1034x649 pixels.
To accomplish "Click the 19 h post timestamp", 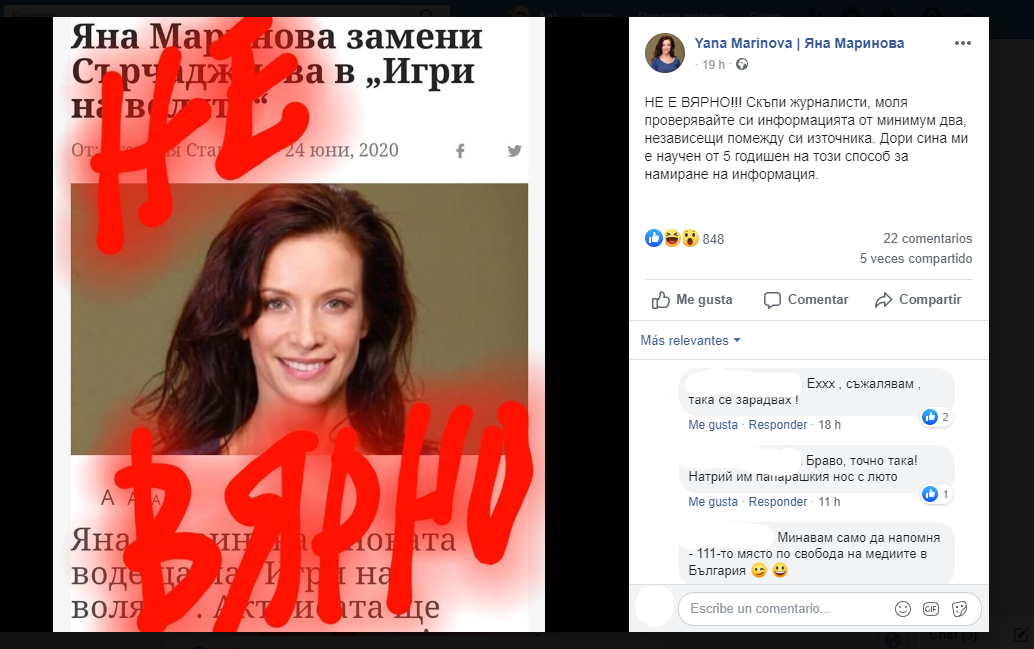I will [713, 65].
